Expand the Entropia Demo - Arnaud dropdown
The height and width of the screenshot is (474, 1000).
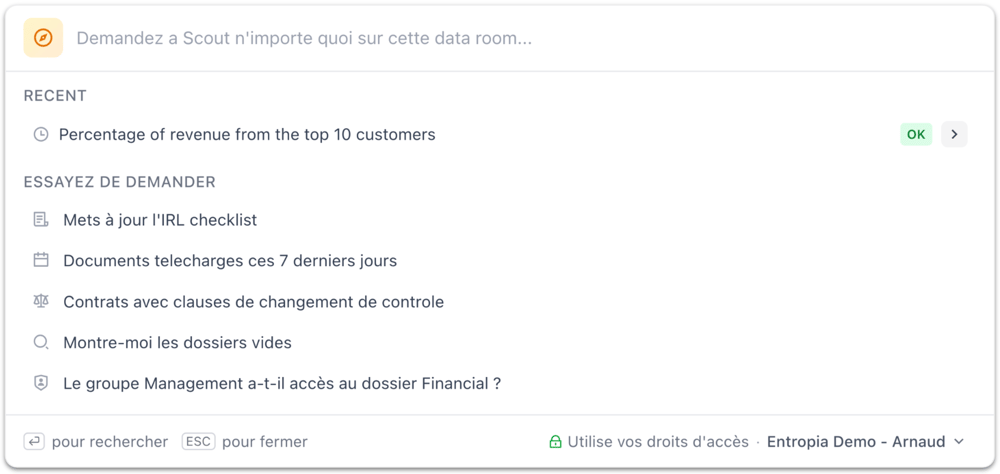856,442
